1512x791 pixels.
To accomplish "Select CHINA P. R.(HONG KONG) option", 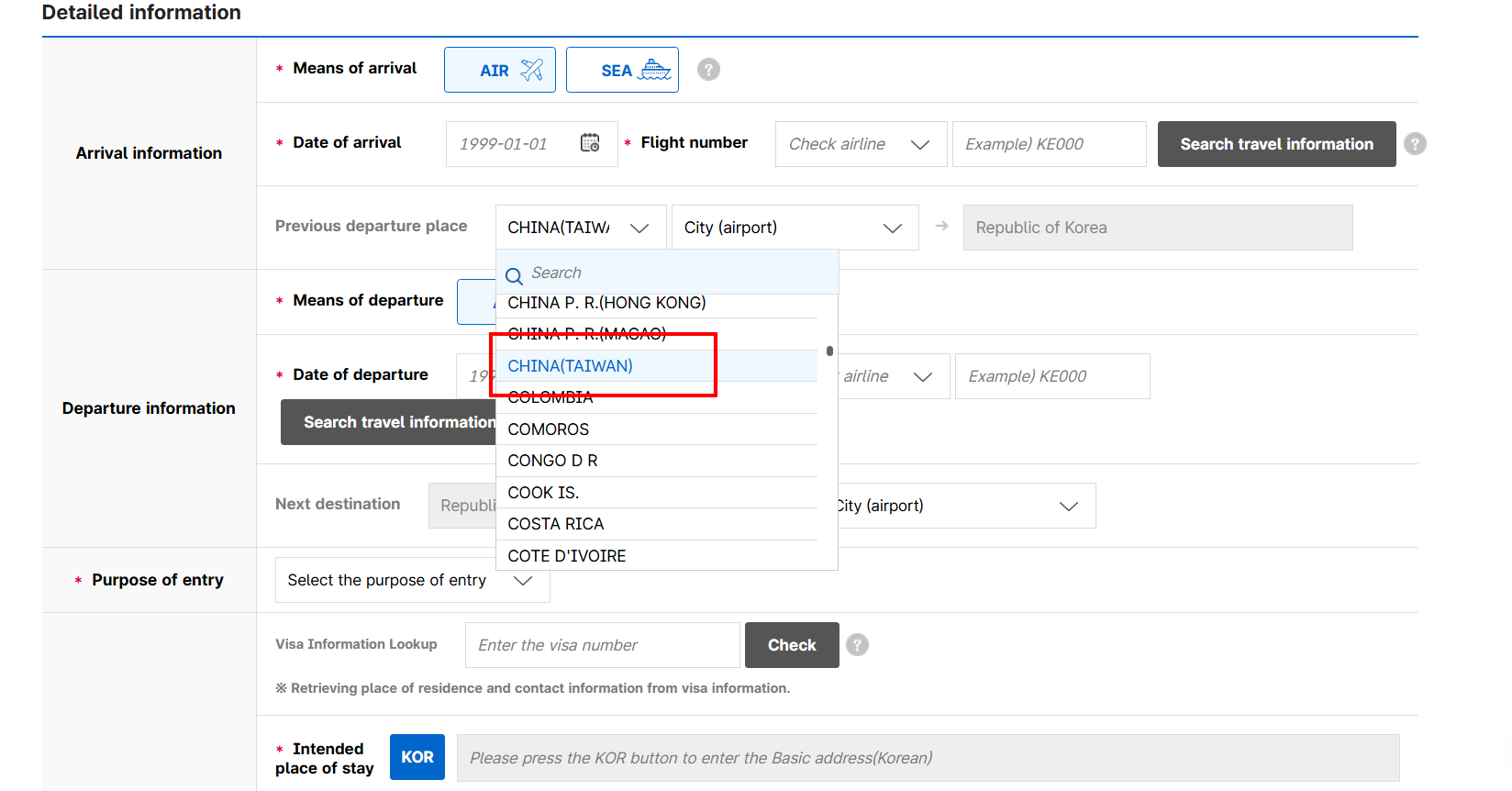I will click(x=606, y=304).
